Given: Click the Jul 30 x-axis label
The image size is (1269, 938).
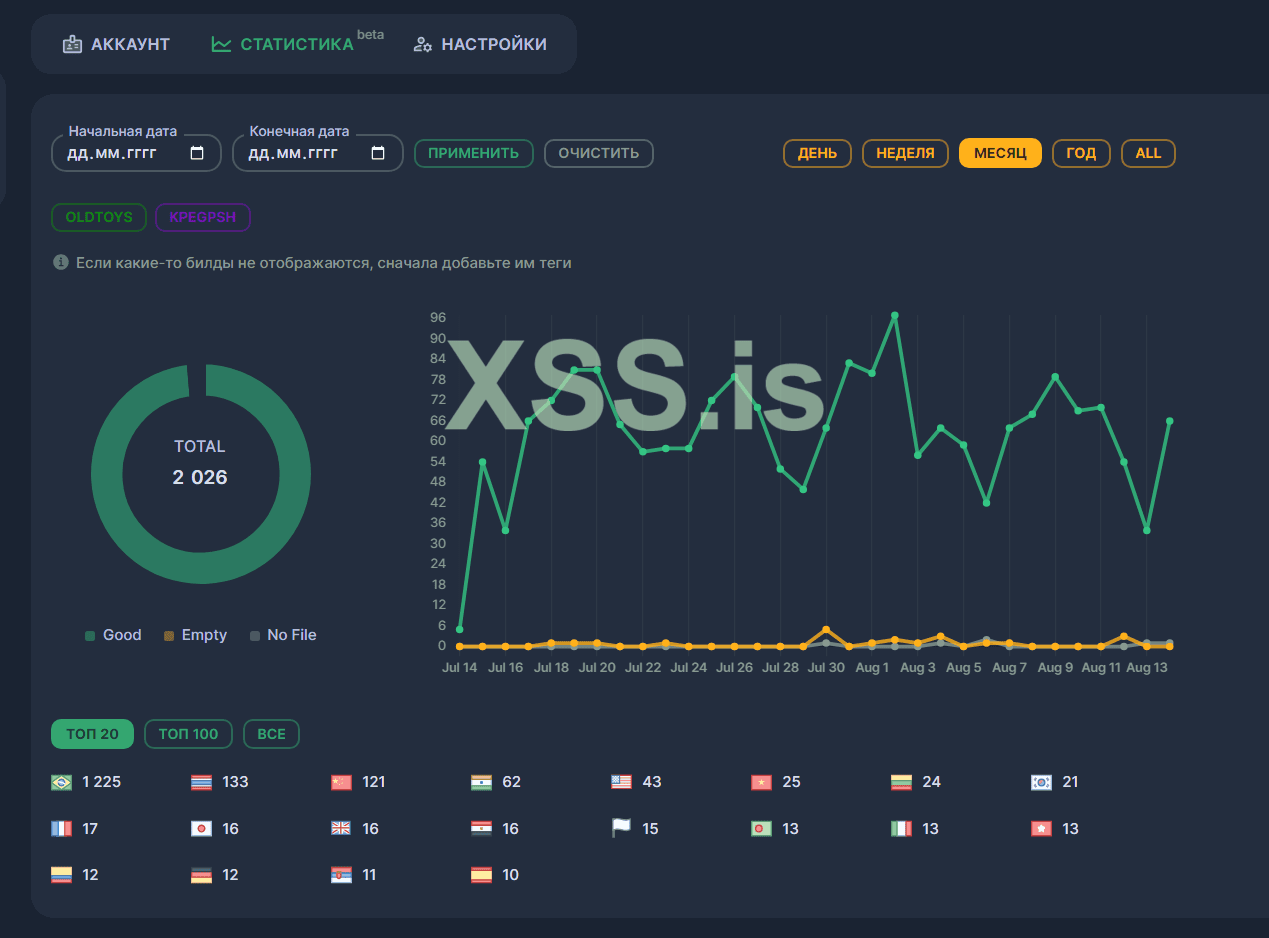Looking at the screenshot, I should [826, 668].
